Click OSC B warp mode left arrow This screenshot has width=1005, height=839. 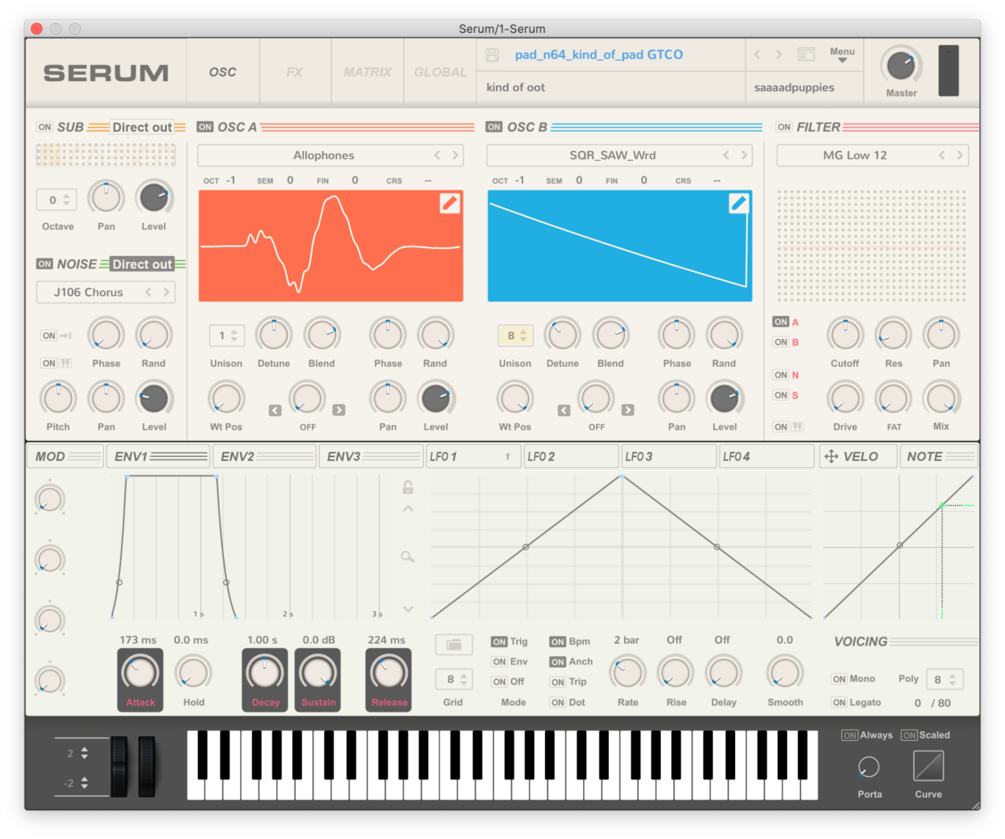tap(564, 410)
